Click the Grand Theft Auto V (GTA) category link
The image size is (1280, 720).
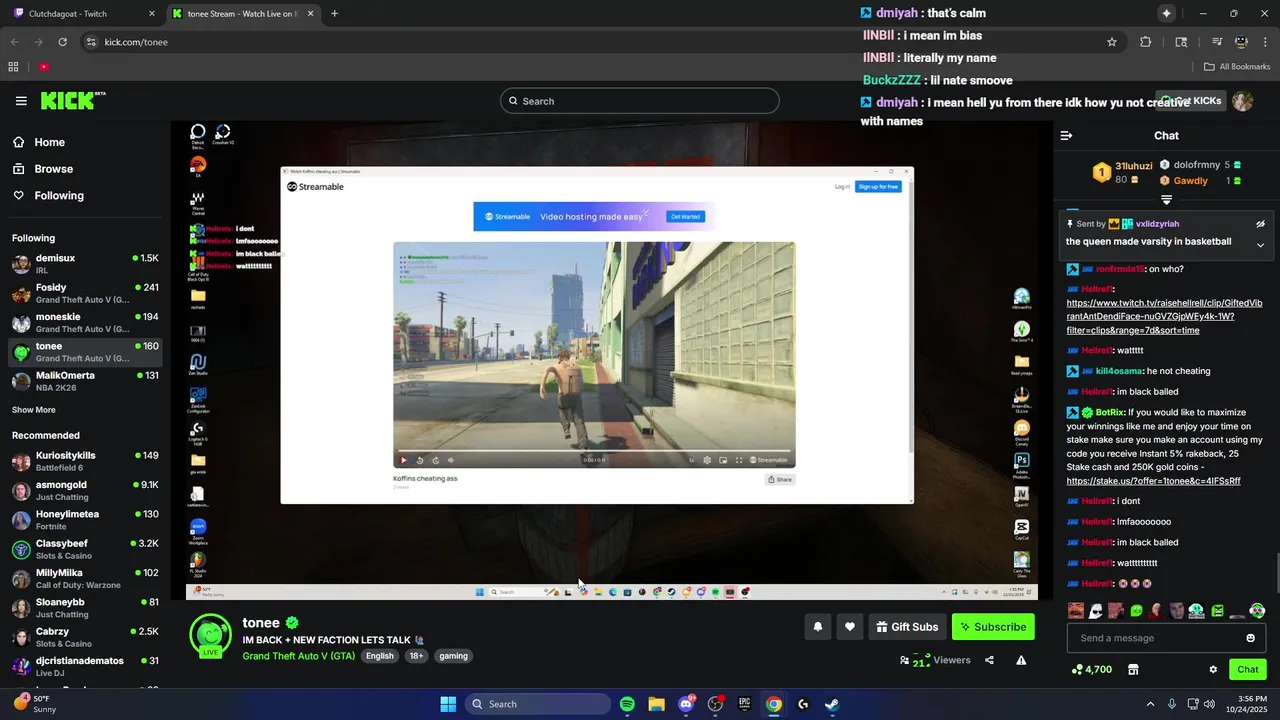pos(298,656)
